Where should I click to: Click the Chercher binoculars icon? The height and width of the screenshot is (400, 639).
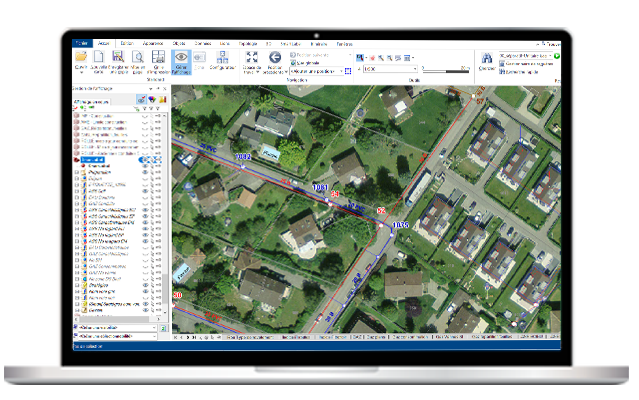(487, 58)
